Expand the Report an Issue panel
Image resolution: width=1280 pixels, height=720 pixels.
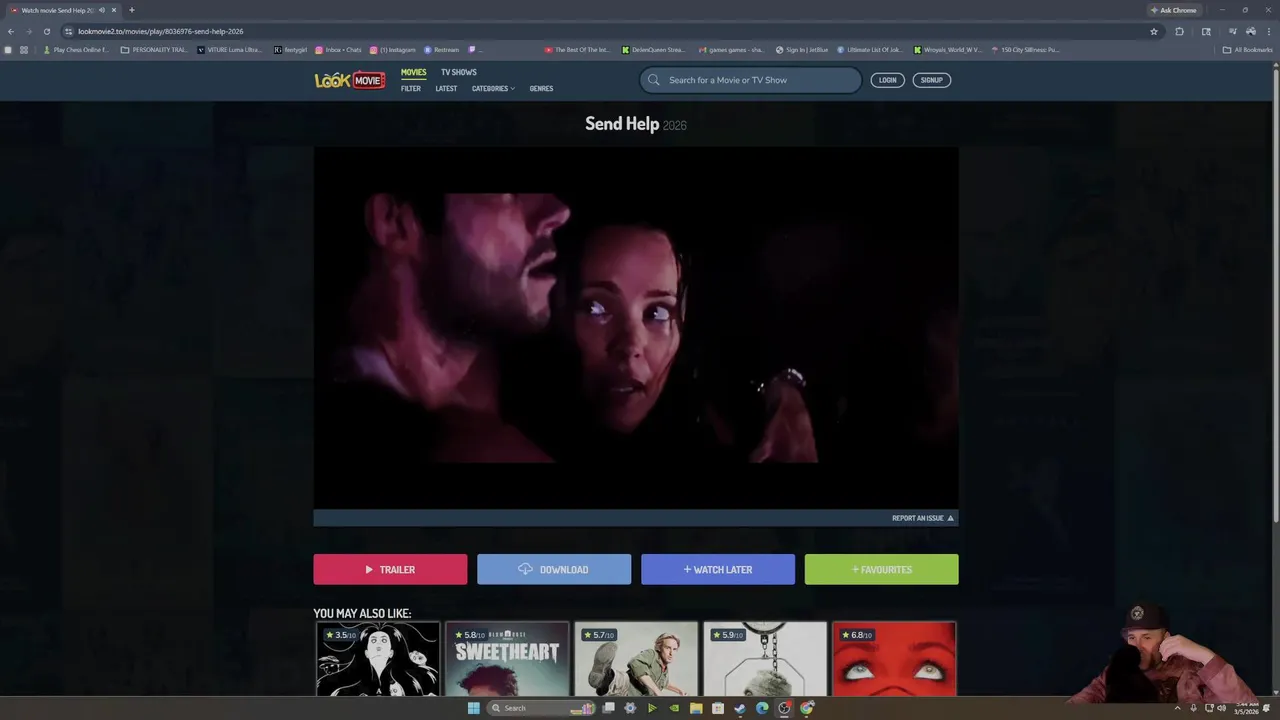tap(923, 518)
